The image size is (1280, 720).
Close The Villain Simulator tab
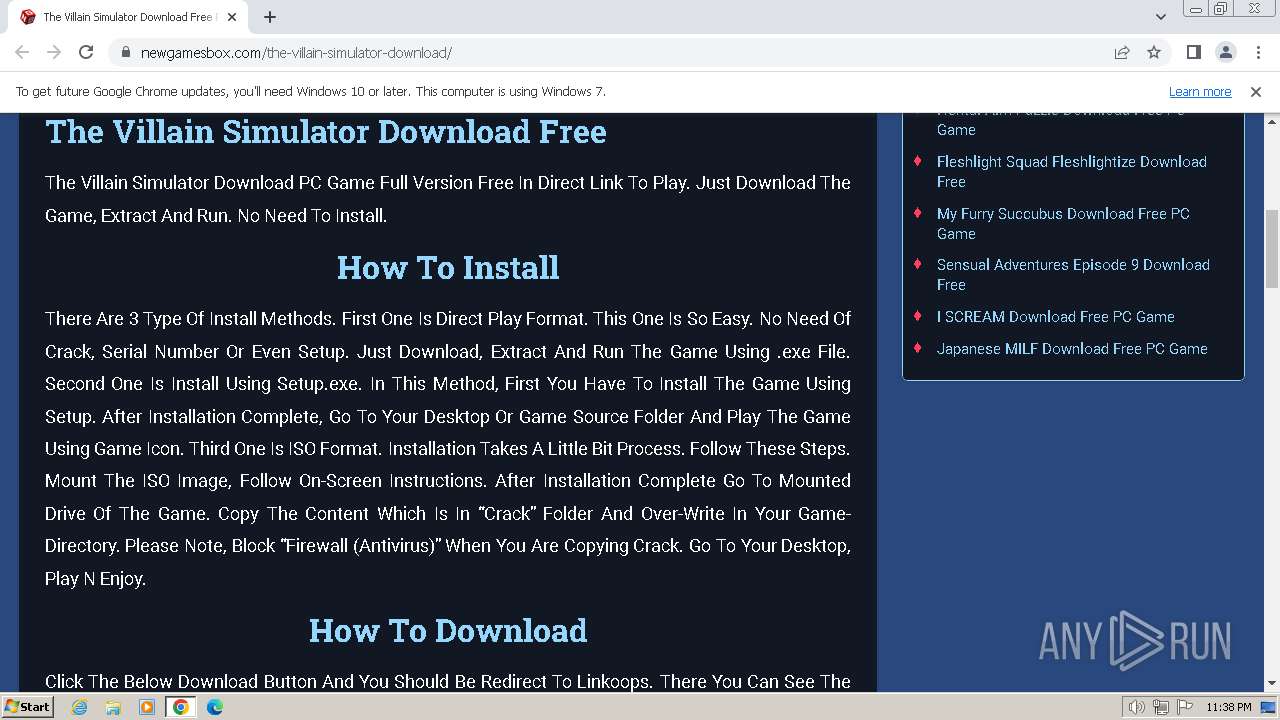(x=232, y=17)
